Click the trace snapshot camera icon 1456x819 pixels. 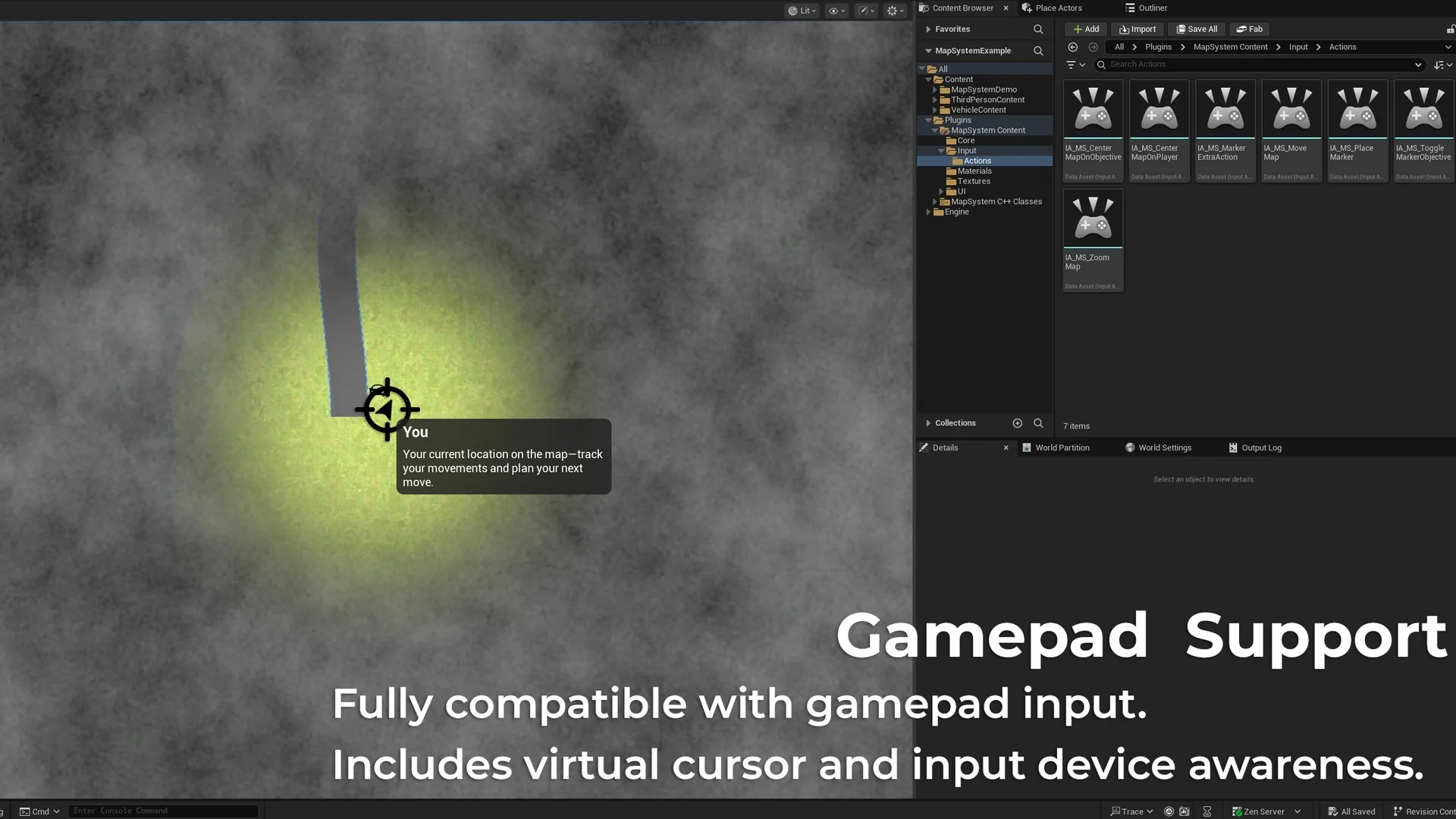(1185, 811)
